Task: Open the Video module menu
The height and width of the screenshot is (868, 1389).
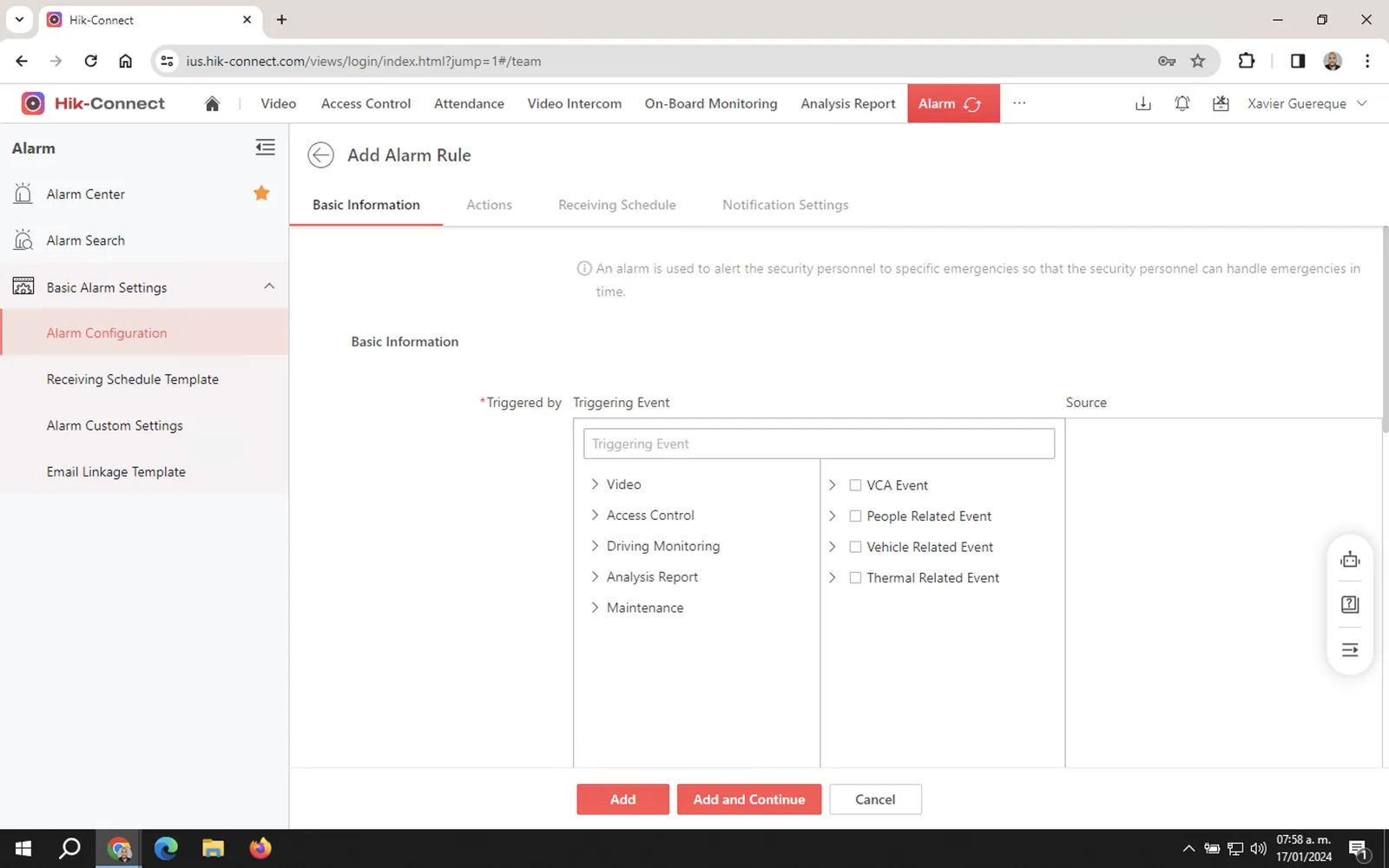Action: [x=279, y=103]
